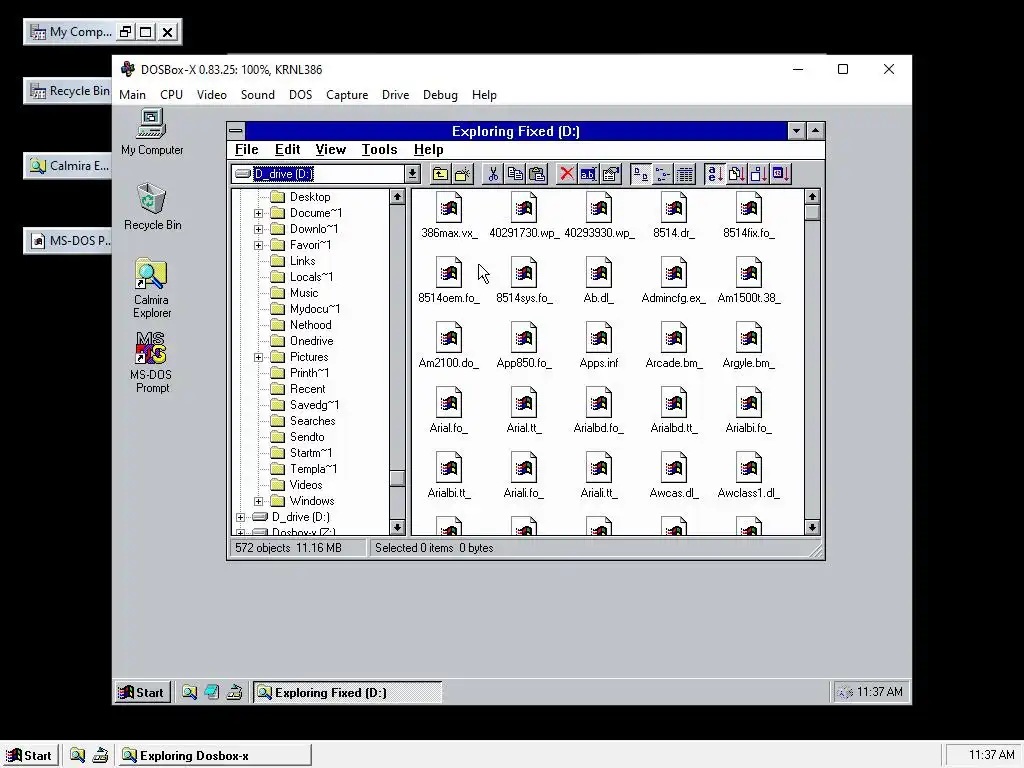Viewport: 1024px width, 768px height.
Task: Open DOSBox-X Capture menu
Action: click(347, 95)
